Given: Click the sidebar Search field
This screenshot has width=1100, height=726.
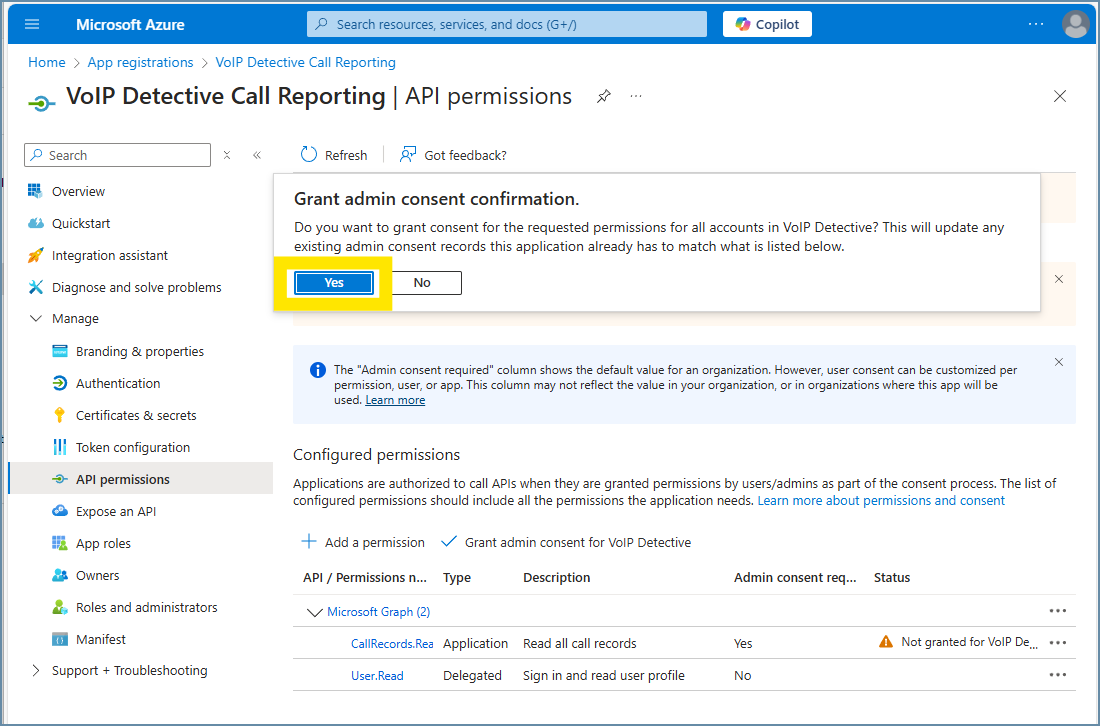Looking at the screenshot, I should tap(117, 155).
